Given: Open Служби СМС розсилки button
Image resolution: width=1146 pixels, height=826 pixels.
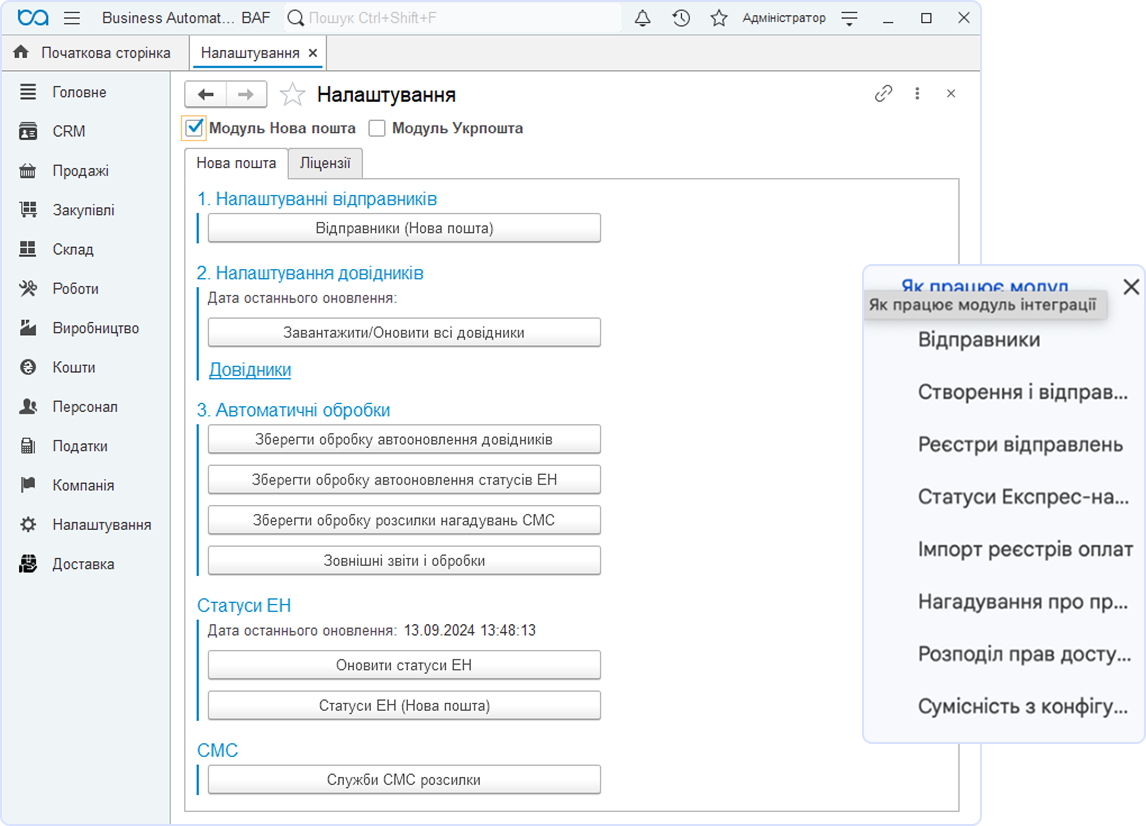Looking at the screenshot, I should tap(404, 780).
